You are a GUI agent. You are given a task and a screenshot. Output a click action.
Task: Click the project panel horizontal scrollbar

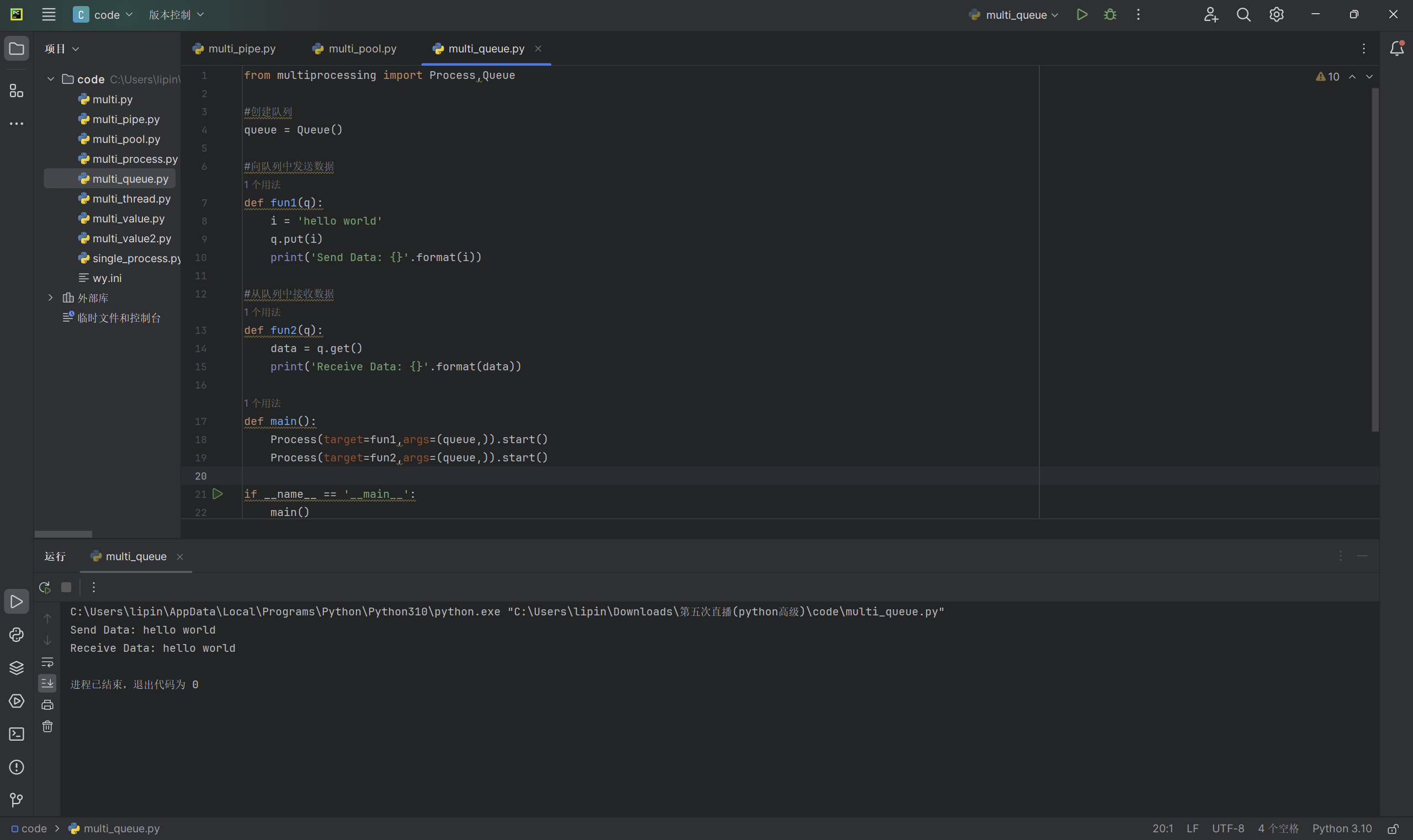tap(63, 534)
